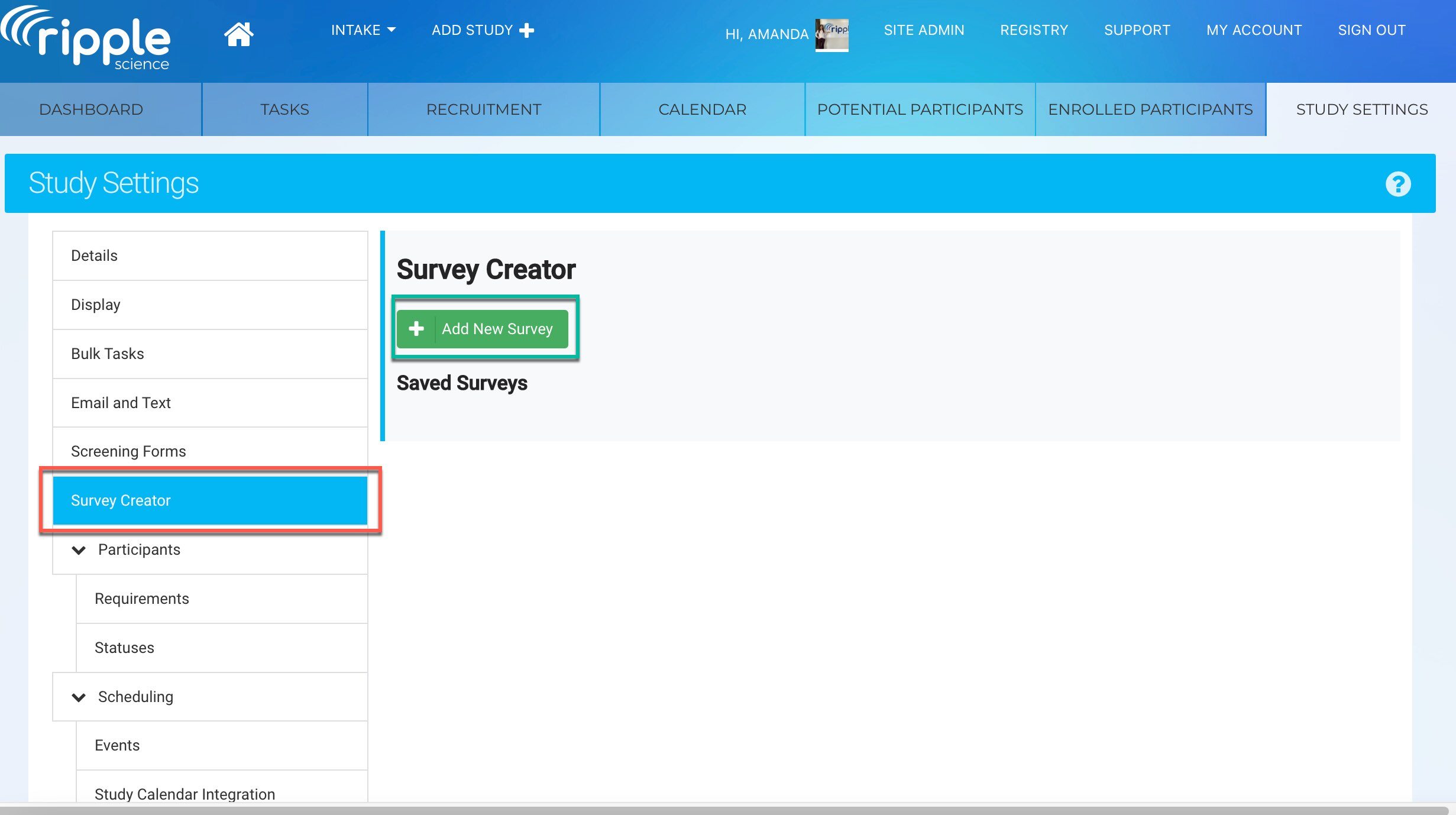Open the Intake dropdown menu
This screenshot has width=1456, height=815.
pyautogui.click(x=363, y=30)
